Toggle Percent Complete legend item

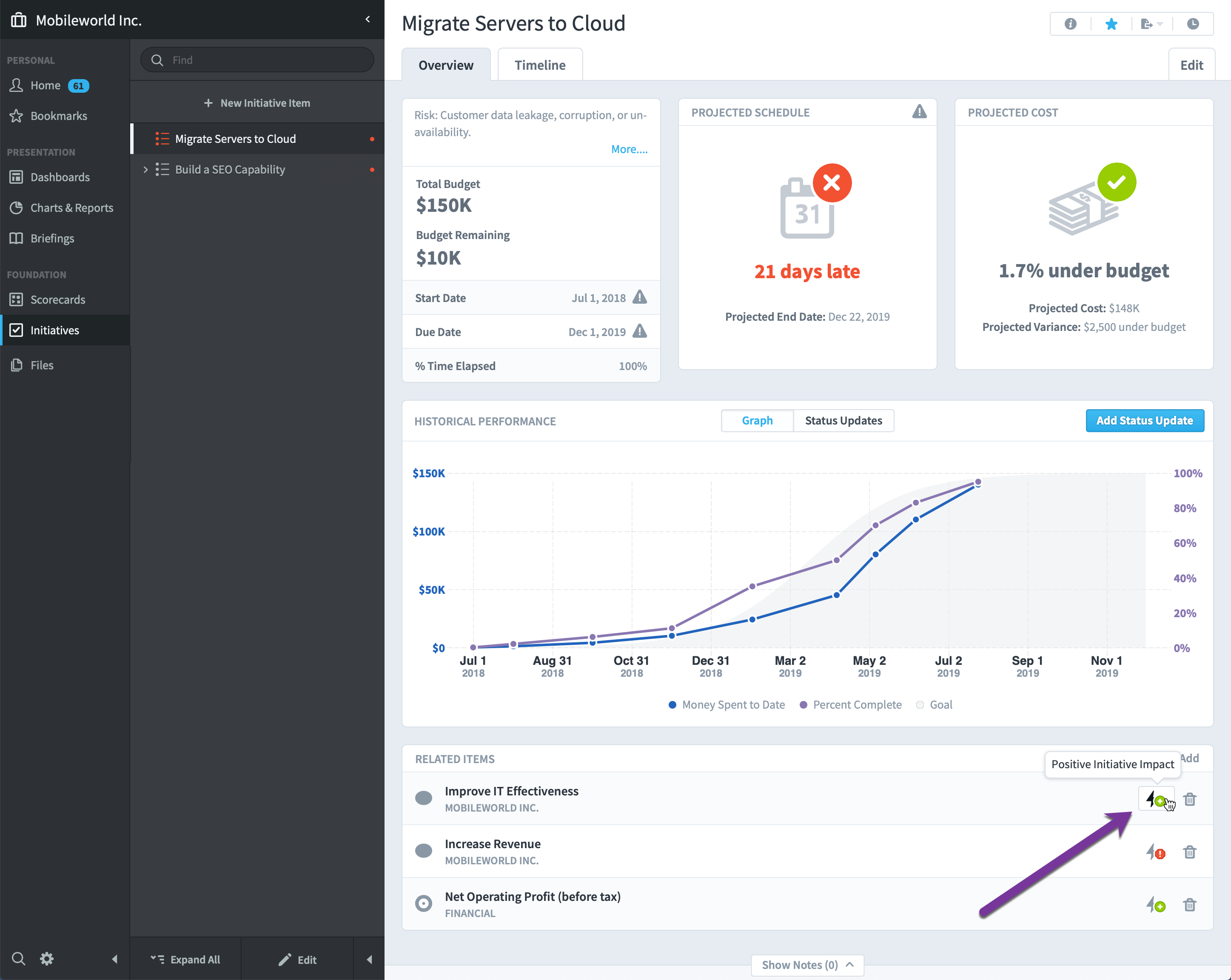point(851,705)
